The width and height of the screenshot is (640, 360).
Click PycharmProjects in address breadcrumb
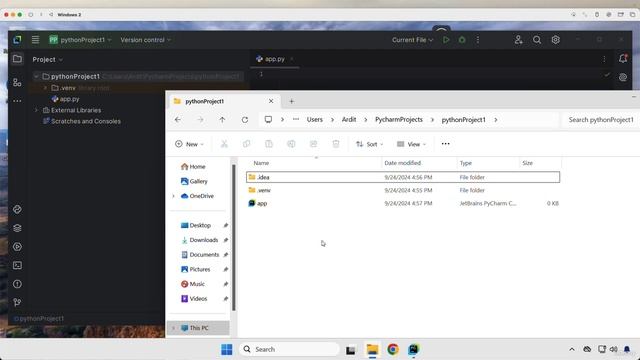(399, 120)
